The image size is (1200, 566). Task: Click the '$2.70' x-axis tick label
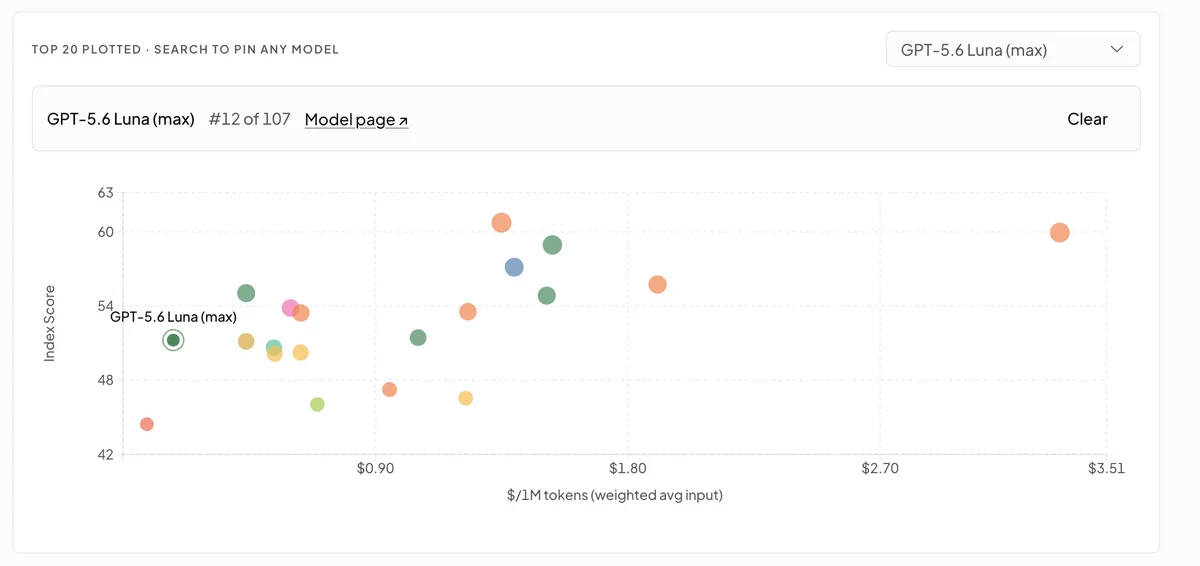coord(880,468)
